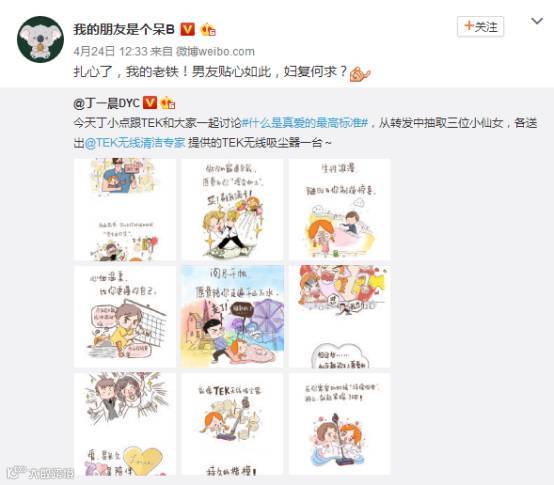The width and height of the screenshot is (554, 485).
Task: Click the membership crown icon beside @丁一晨DYC
Action: tap(168, 103)
